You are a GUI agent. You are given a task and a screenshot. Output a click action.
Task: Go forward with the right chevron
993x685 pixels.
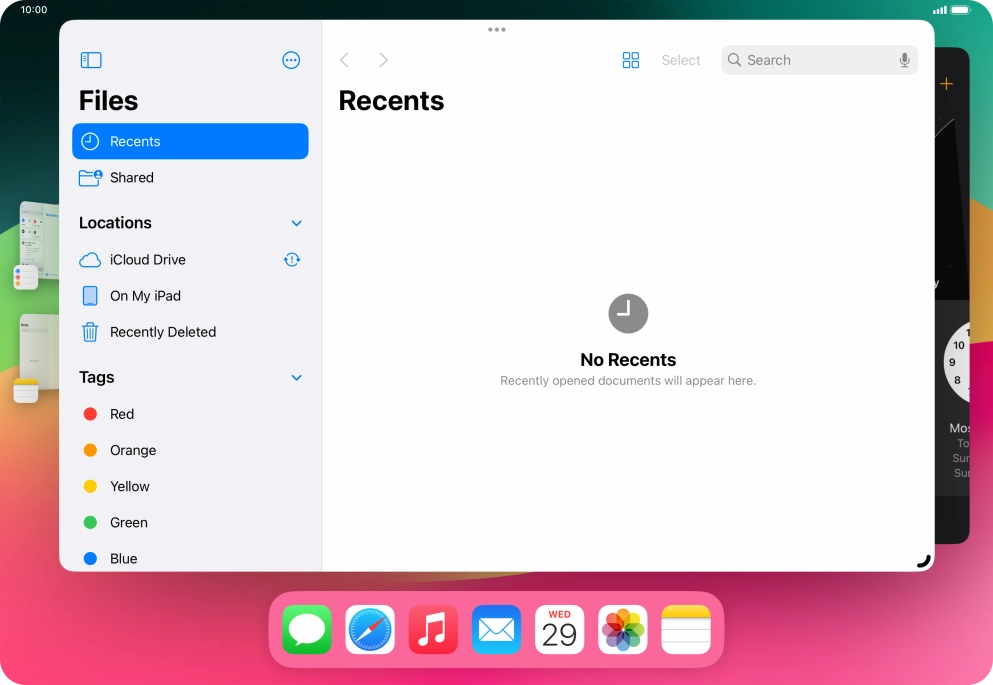[x=383, y=60]
